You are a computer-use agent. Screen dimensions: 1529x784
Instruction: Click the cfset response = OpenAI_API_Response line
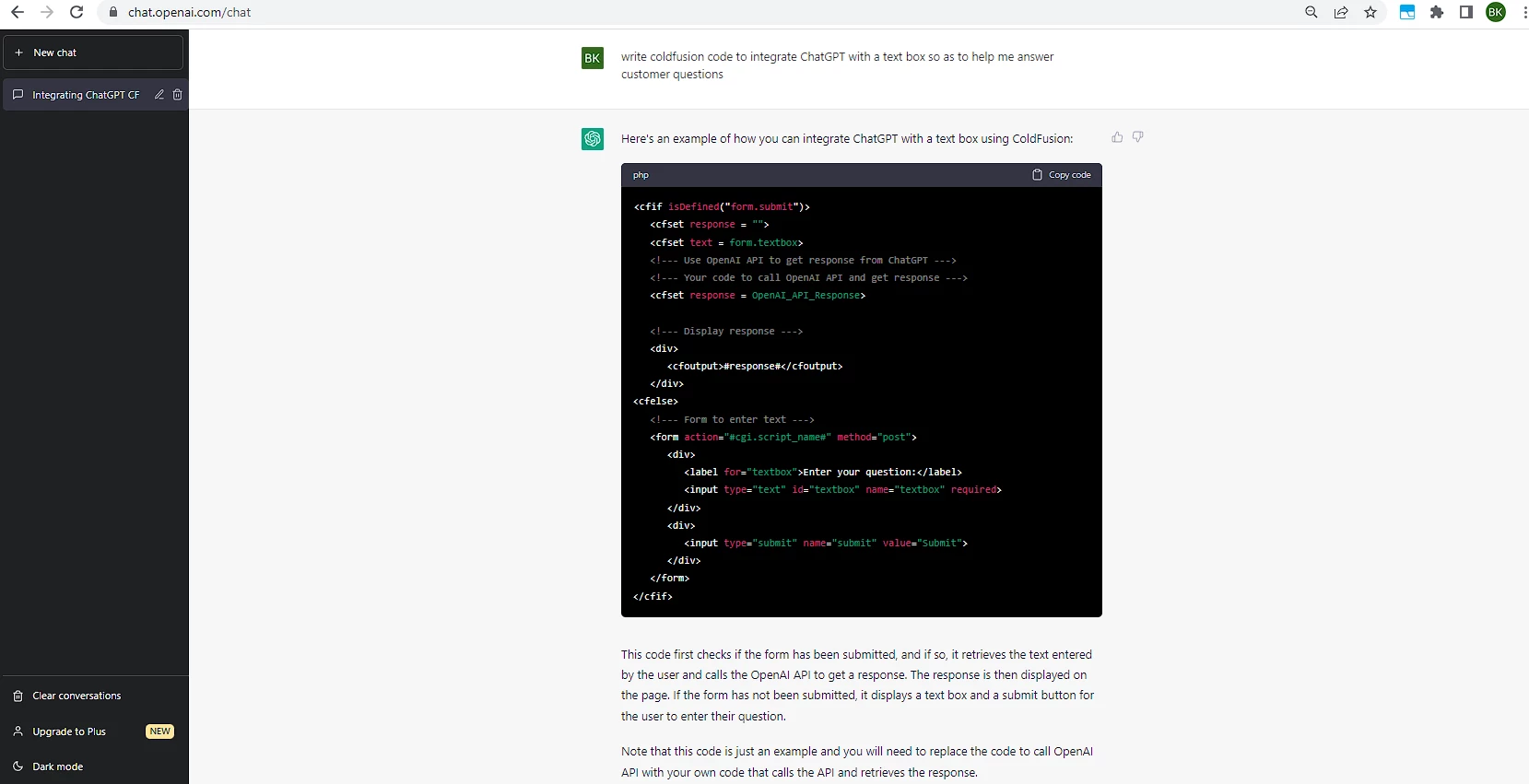pyautogui.click(x=758, y=296)
